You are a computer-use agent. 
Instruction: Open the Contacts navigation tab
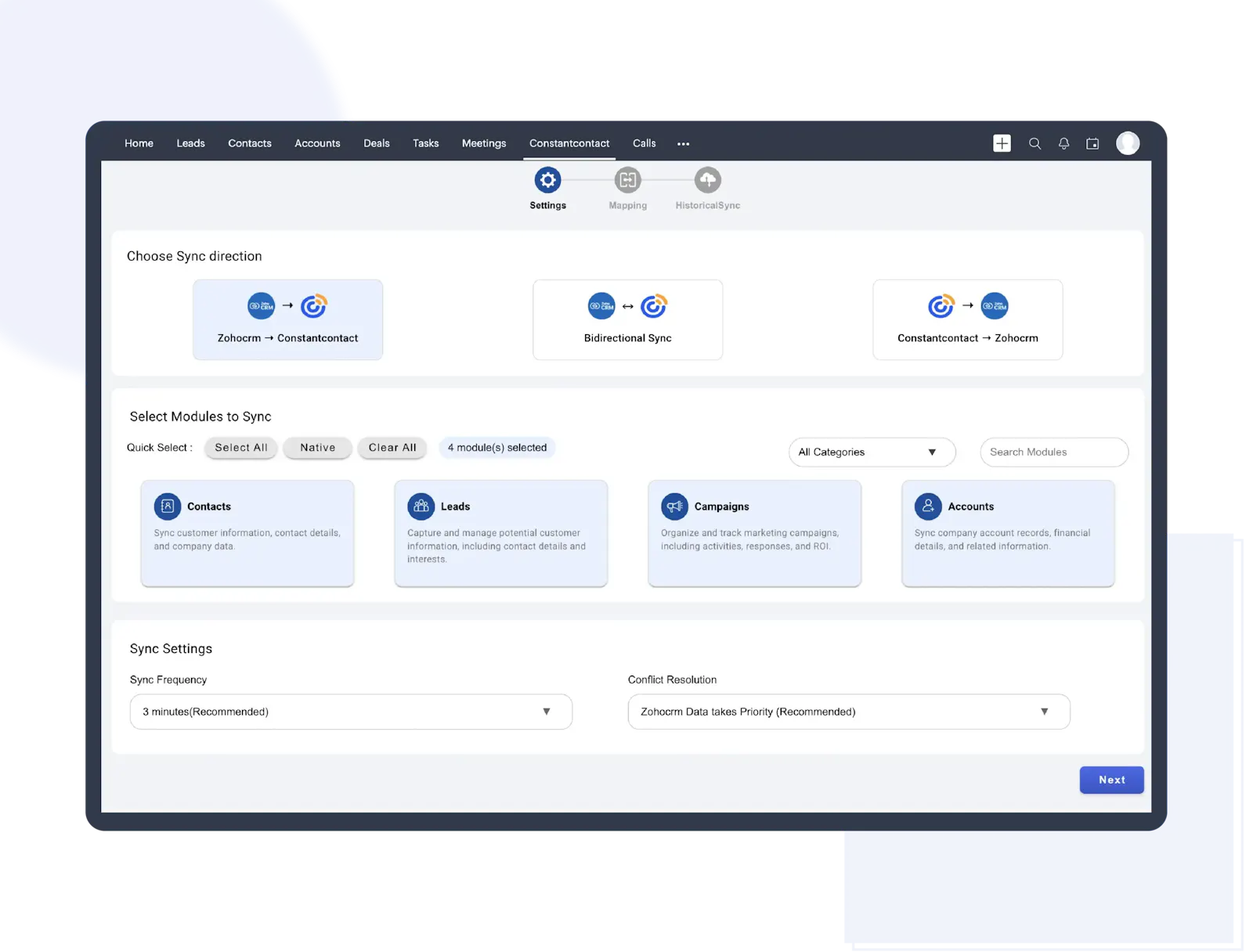250,143
